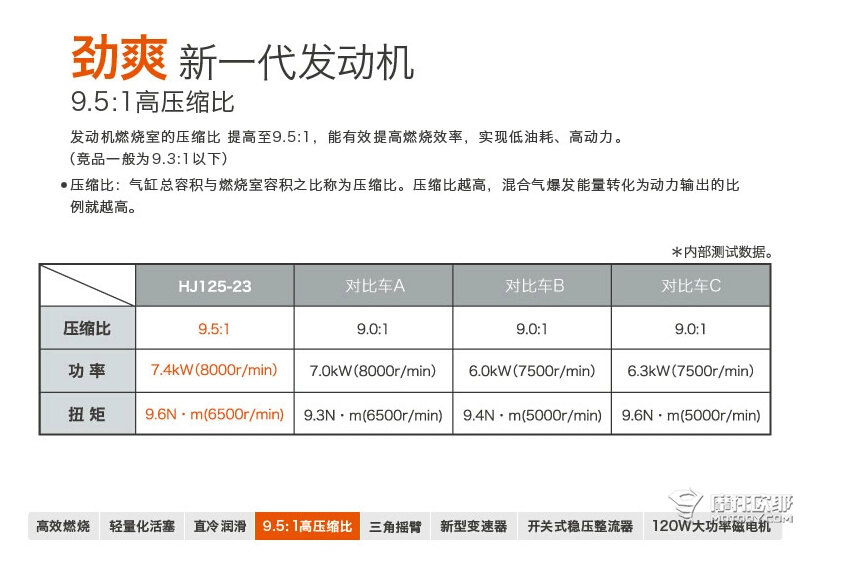Screen dimensions: 847x562
Task: Click the 9.5:1高压缩比 subtitle heading
Action: pos(152,102)
